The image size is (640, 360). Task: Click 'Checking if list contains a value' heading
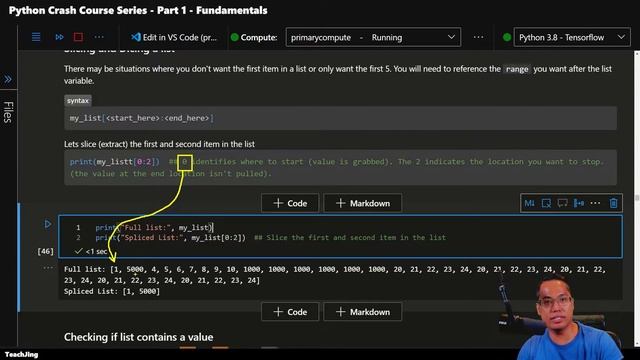pos(138,337)
